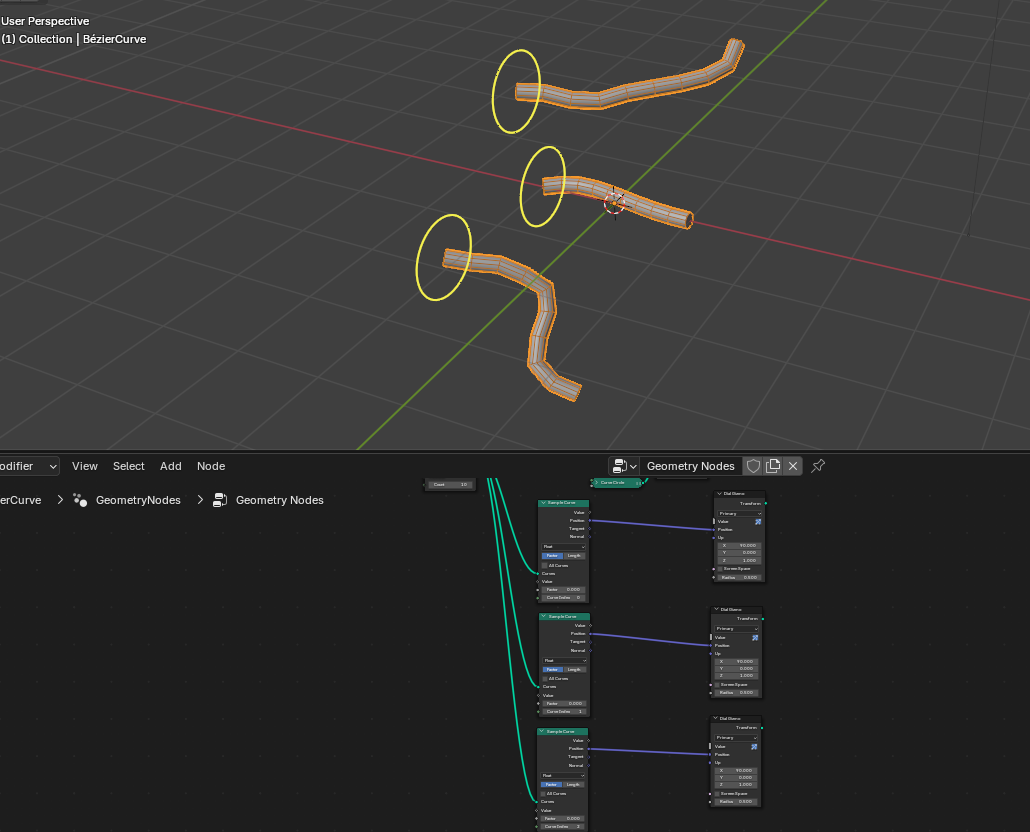Expand the collapsed Curve Circle node
The height and width of the screenshot is (832, 1030).
tap(596, 483)
